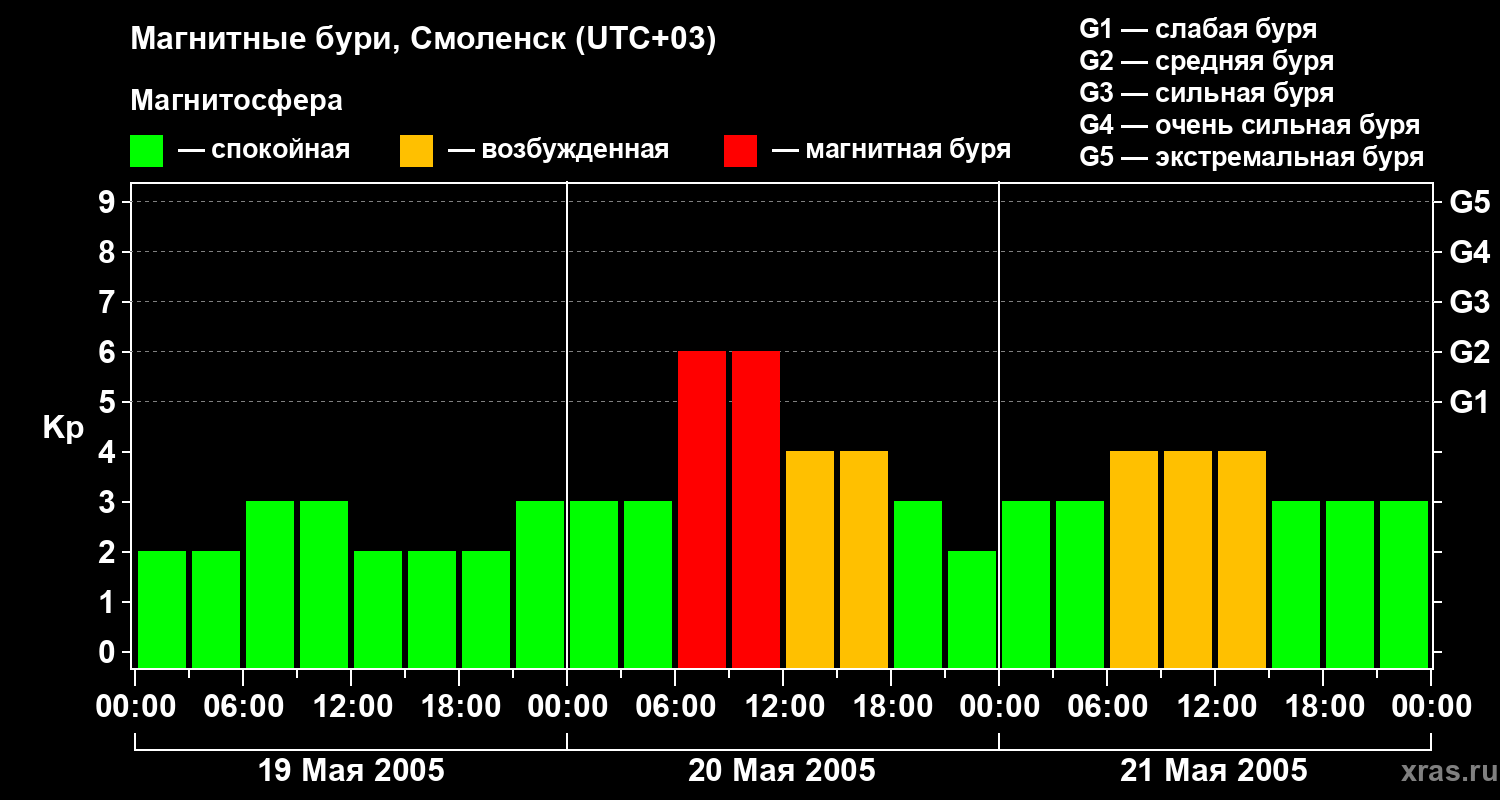Click the 'G3 — сильная буря' legend line

tap(1207, 93)
